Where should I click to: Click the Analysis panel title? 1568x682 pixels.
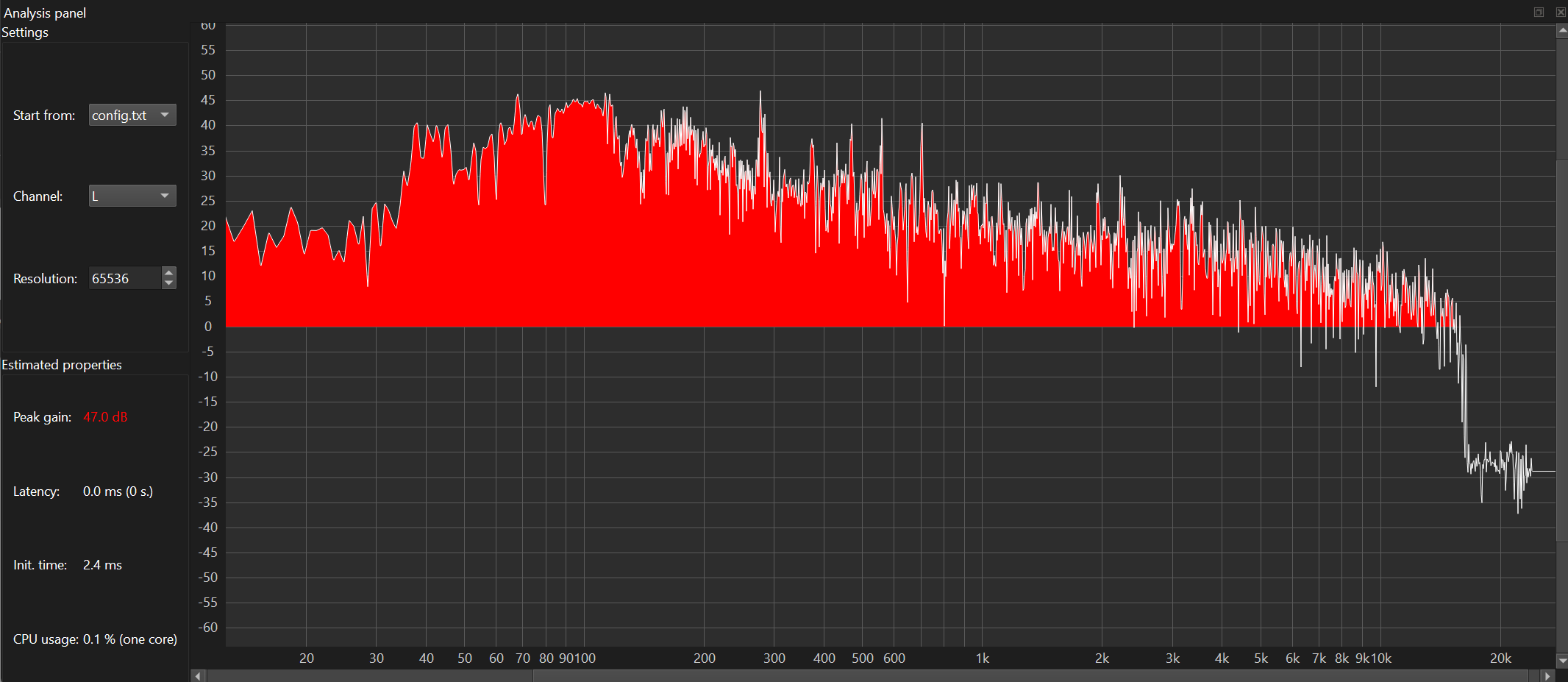pyautogui.click(x=45, y=13)
